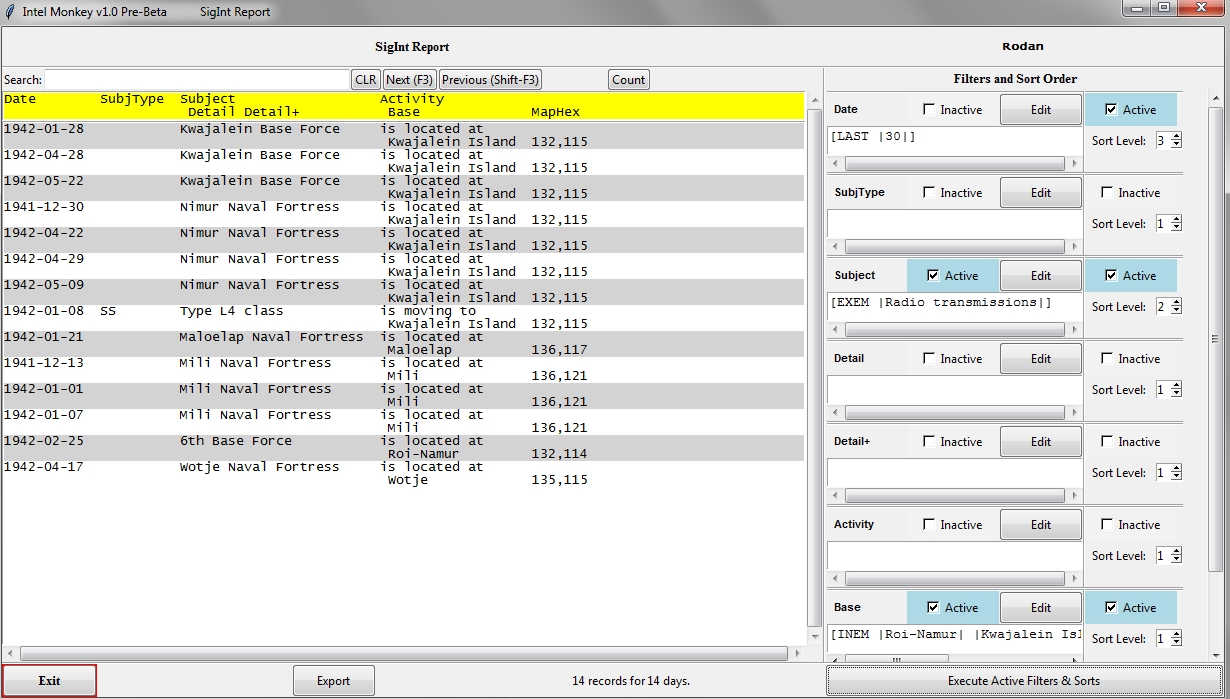The width and height of the screenshot is (1230, 699).
Task: Enable the Detail filter checkbox
Action: click(930, 359)
